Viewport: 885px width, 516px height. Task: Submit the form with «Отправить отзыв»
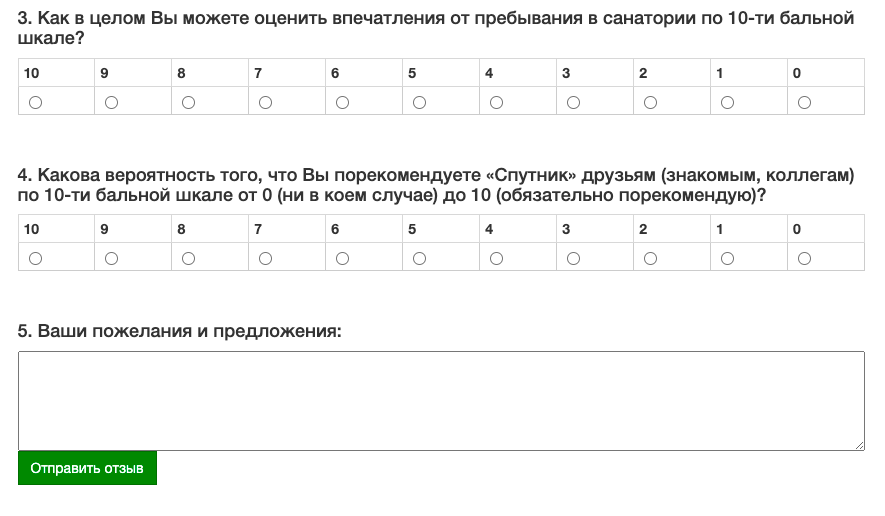point(87,468)
